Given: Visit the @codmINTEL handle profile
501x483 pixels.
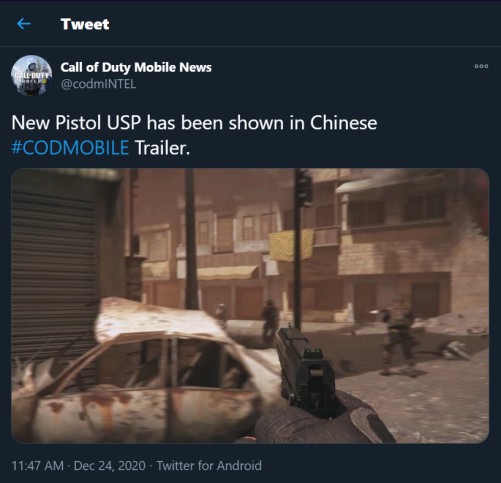Looking at the screenshot, I should click(x=98, y=84).
